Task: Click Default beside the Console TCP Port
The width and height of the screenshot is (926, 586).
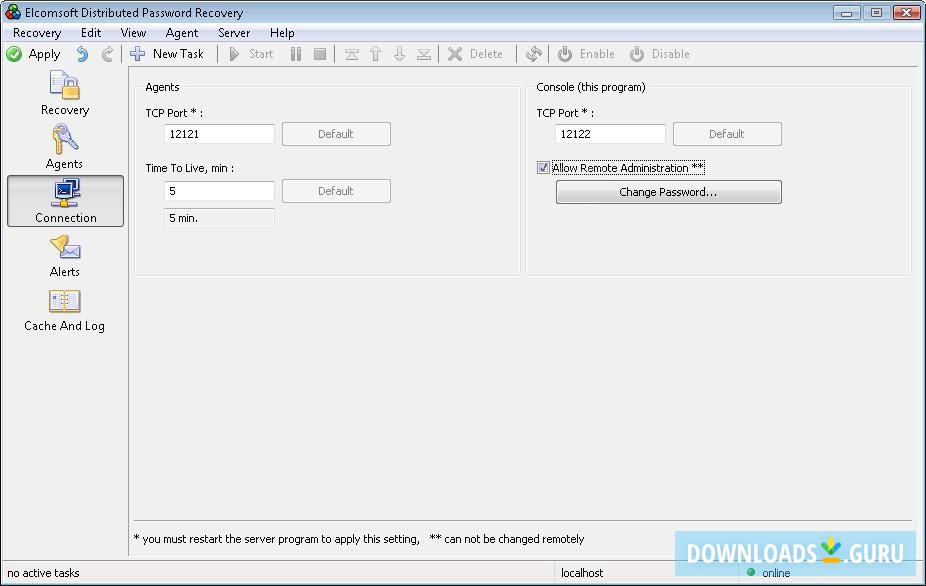Action: click(727, 134)
